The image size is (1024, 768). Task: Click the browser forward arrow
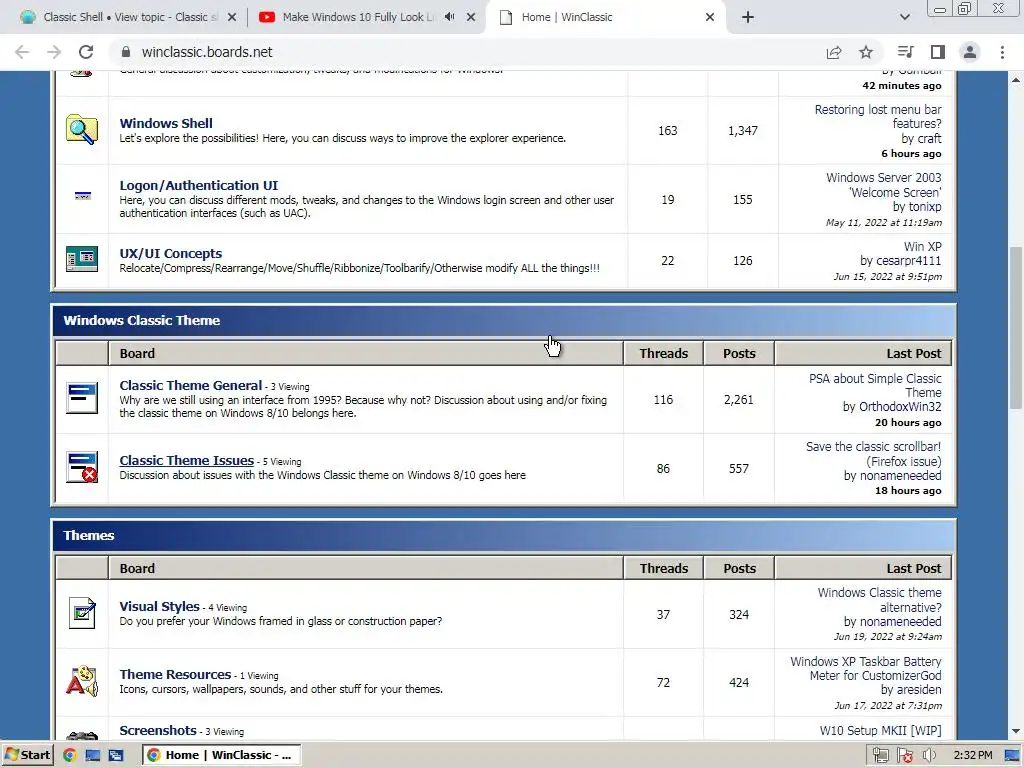point(54,52)
